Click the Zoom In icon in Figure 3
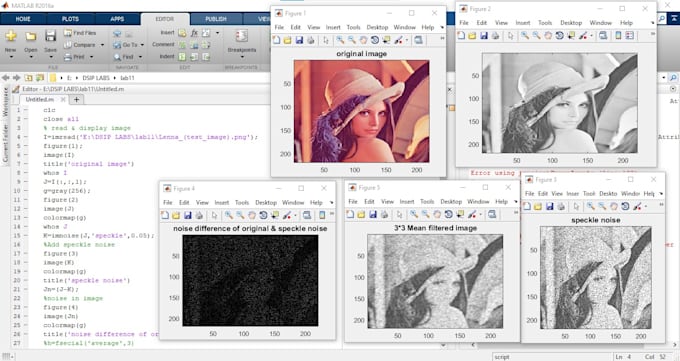This screenshot has height=361, width=680. (x=591, y=207)
